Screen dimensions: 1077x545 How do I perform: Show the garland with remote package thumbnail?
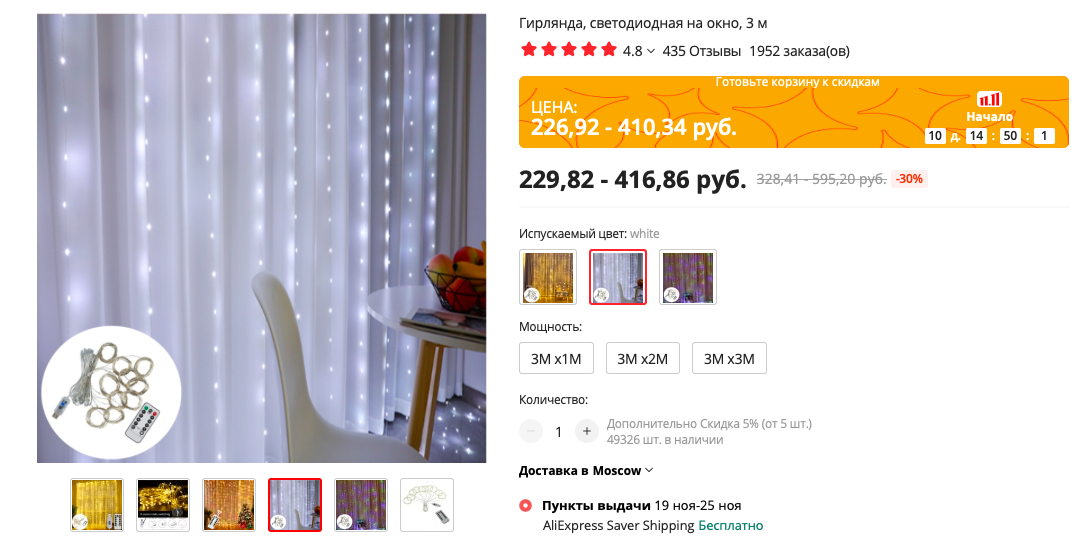coord(427,505)
